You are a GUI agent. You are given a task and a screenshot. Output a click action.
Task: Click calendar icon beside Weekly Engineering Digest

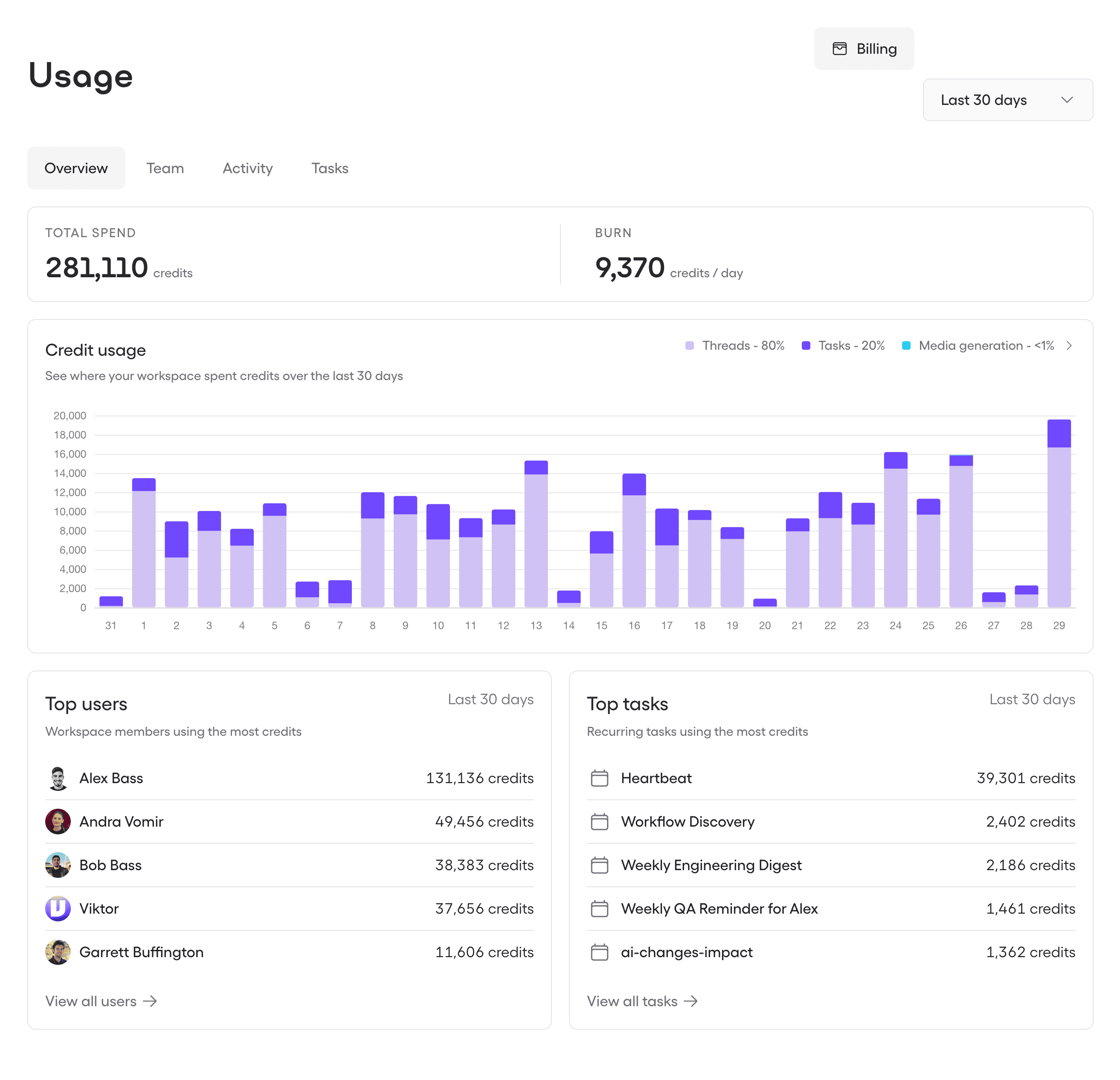tap(599, 865)
